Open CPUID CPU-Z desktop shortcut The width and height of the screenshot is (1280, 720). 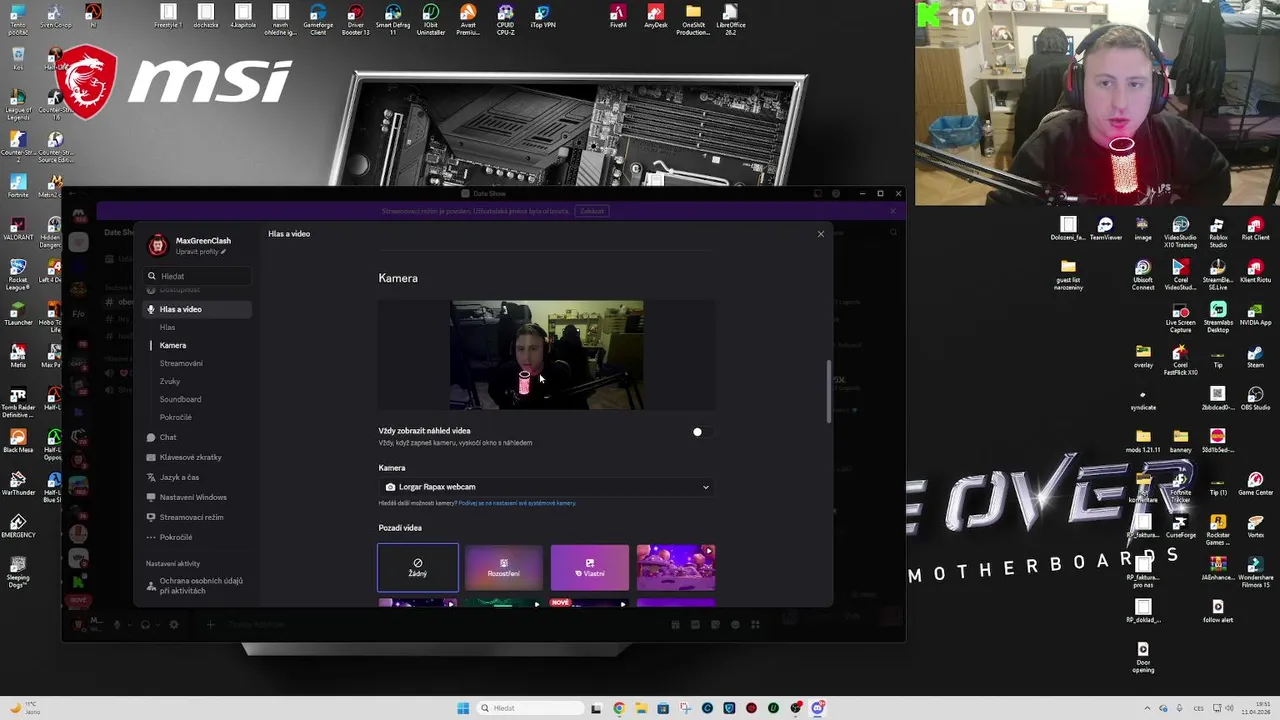[x=505, y=19]
